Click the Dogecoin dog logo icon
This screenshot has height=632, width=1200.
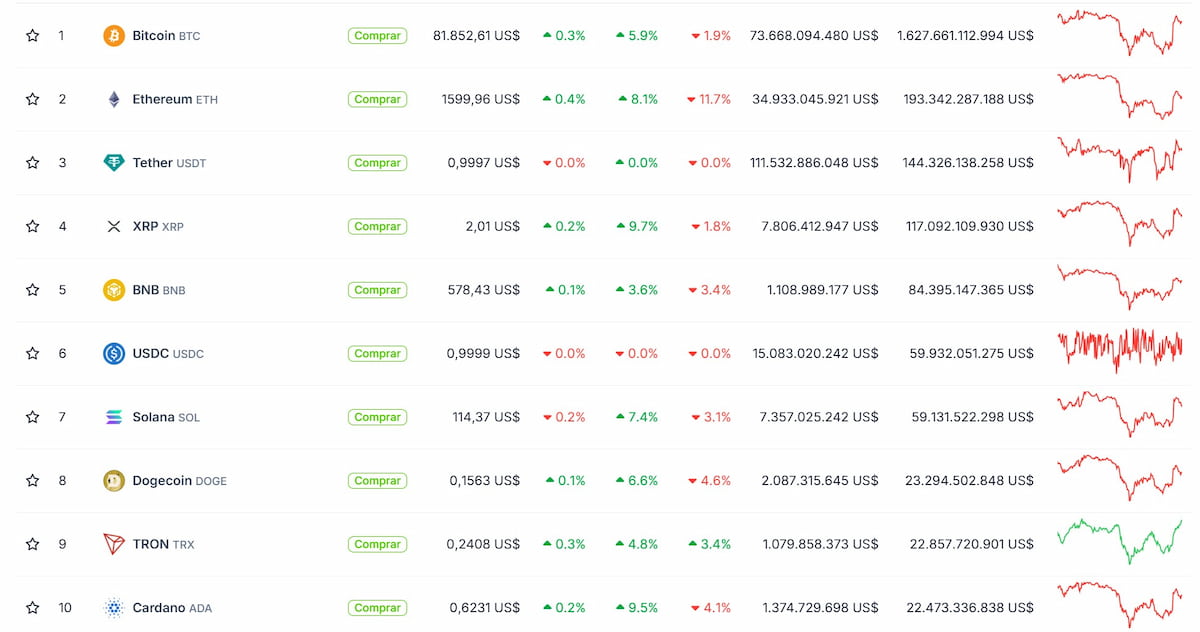[x=114, y=481]
